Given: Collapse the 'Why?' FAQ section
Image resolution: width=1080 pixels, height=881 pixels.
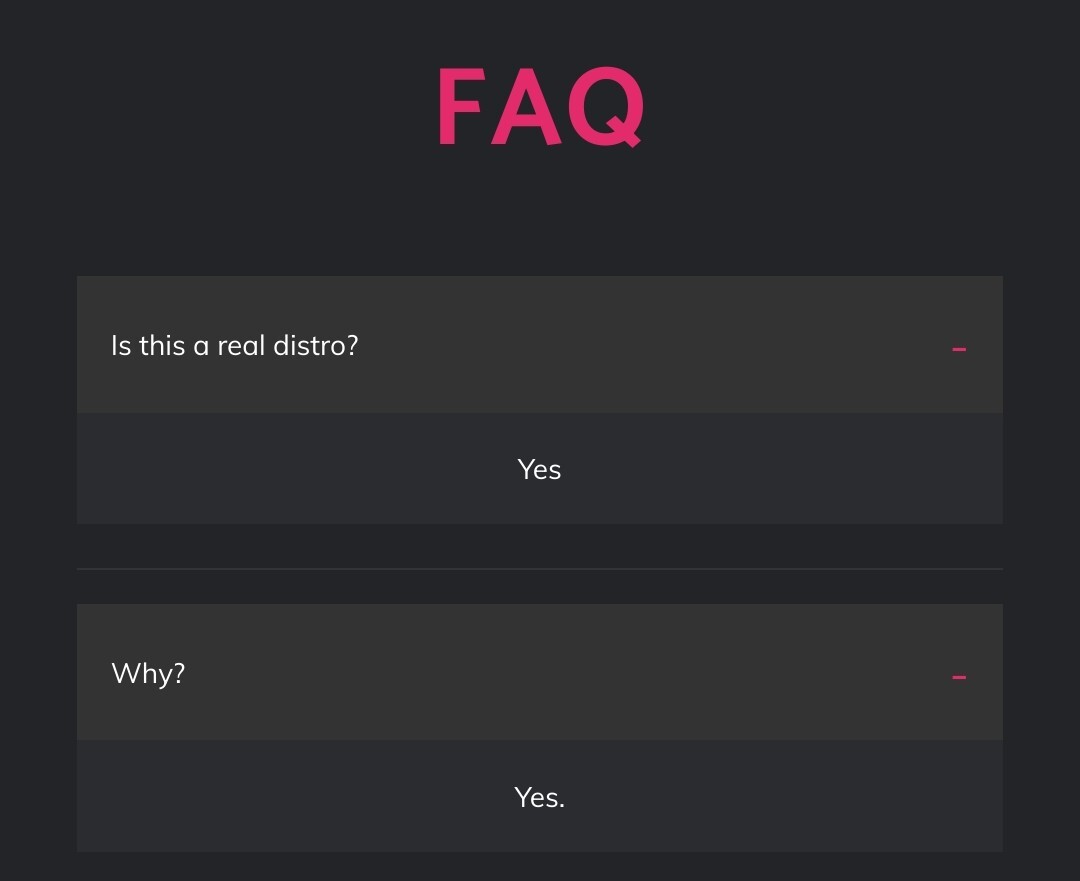Looking at the screenshot, I should click(x=959, y=677).
